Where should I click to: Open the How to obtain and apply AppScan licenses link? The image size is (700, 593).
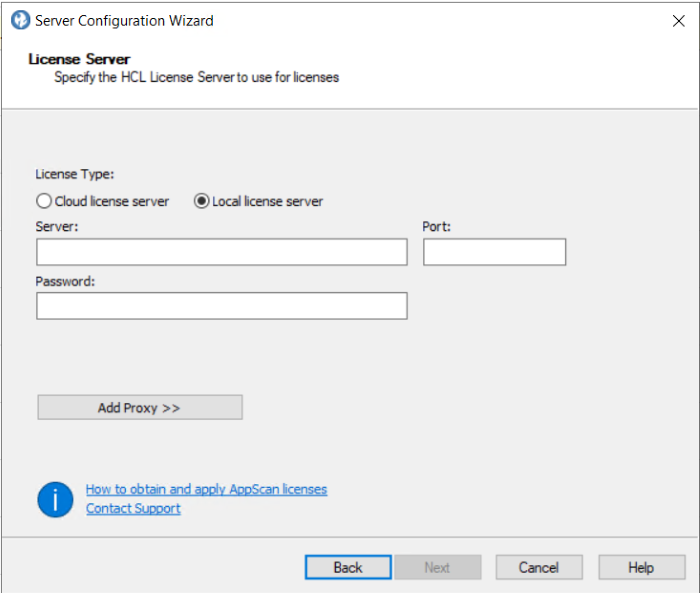206,489
